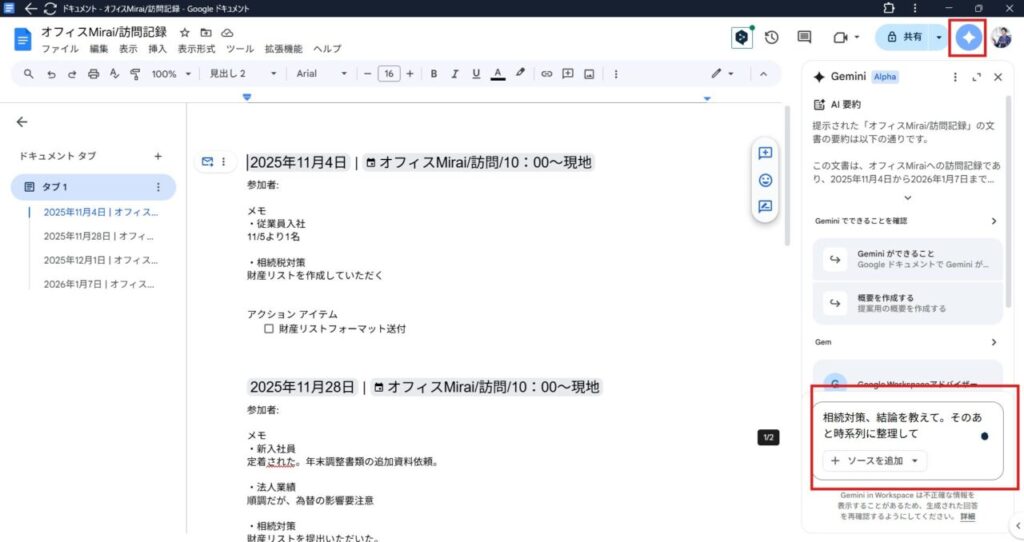Open the 表示形式 menu
Image resolution: width=1024 pixels, height=542 pixels.
196,49
